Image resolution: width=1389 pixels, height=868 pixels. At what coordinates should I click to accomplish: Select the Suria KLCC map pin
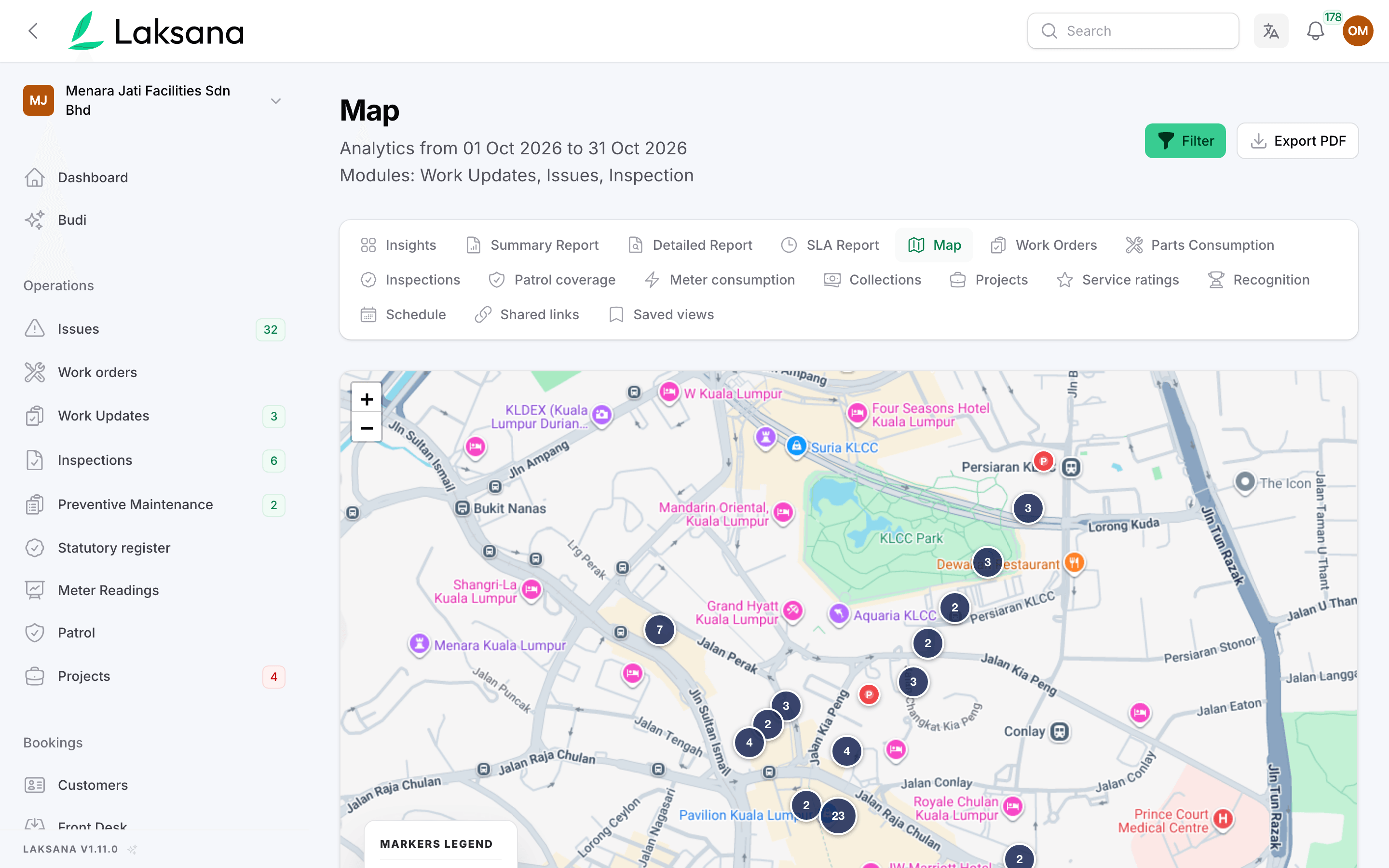(x=797, y=446)
